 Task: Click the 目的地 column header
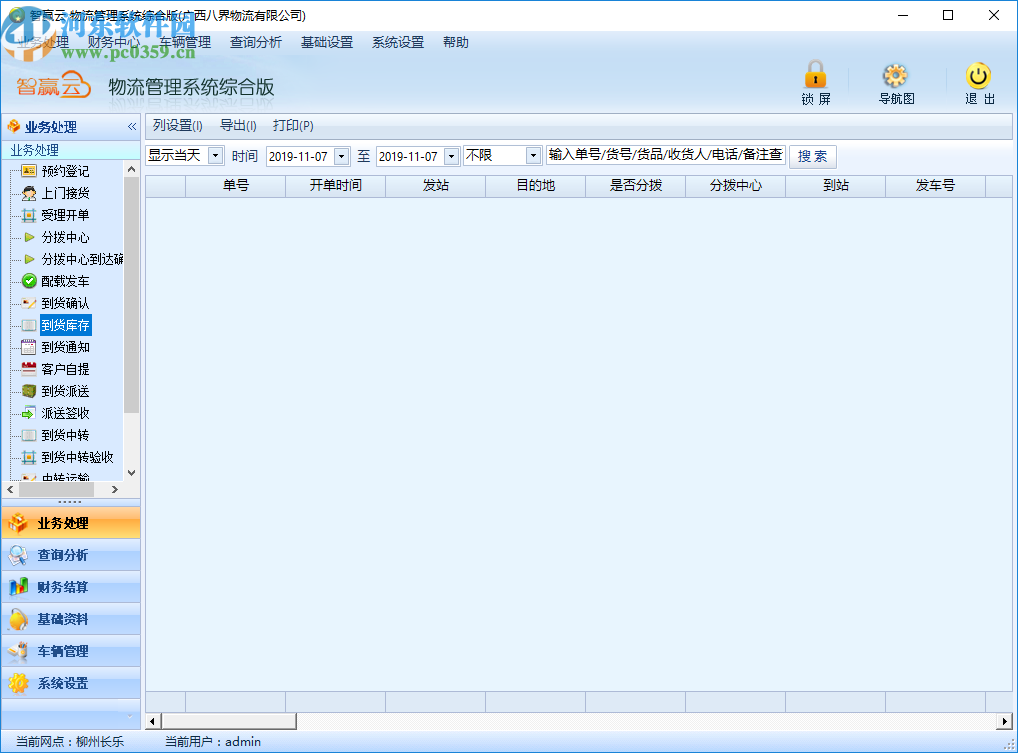[536, 186]
